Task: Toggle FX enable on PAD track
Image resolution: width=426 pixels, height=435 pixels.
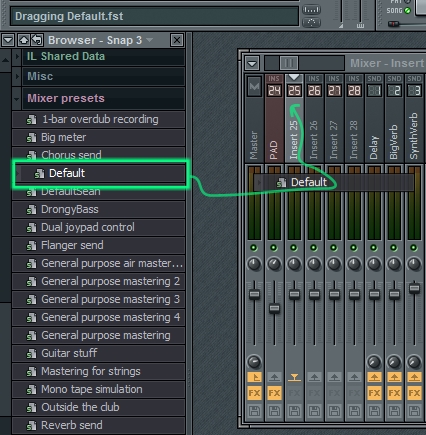Action: [274, 393]
